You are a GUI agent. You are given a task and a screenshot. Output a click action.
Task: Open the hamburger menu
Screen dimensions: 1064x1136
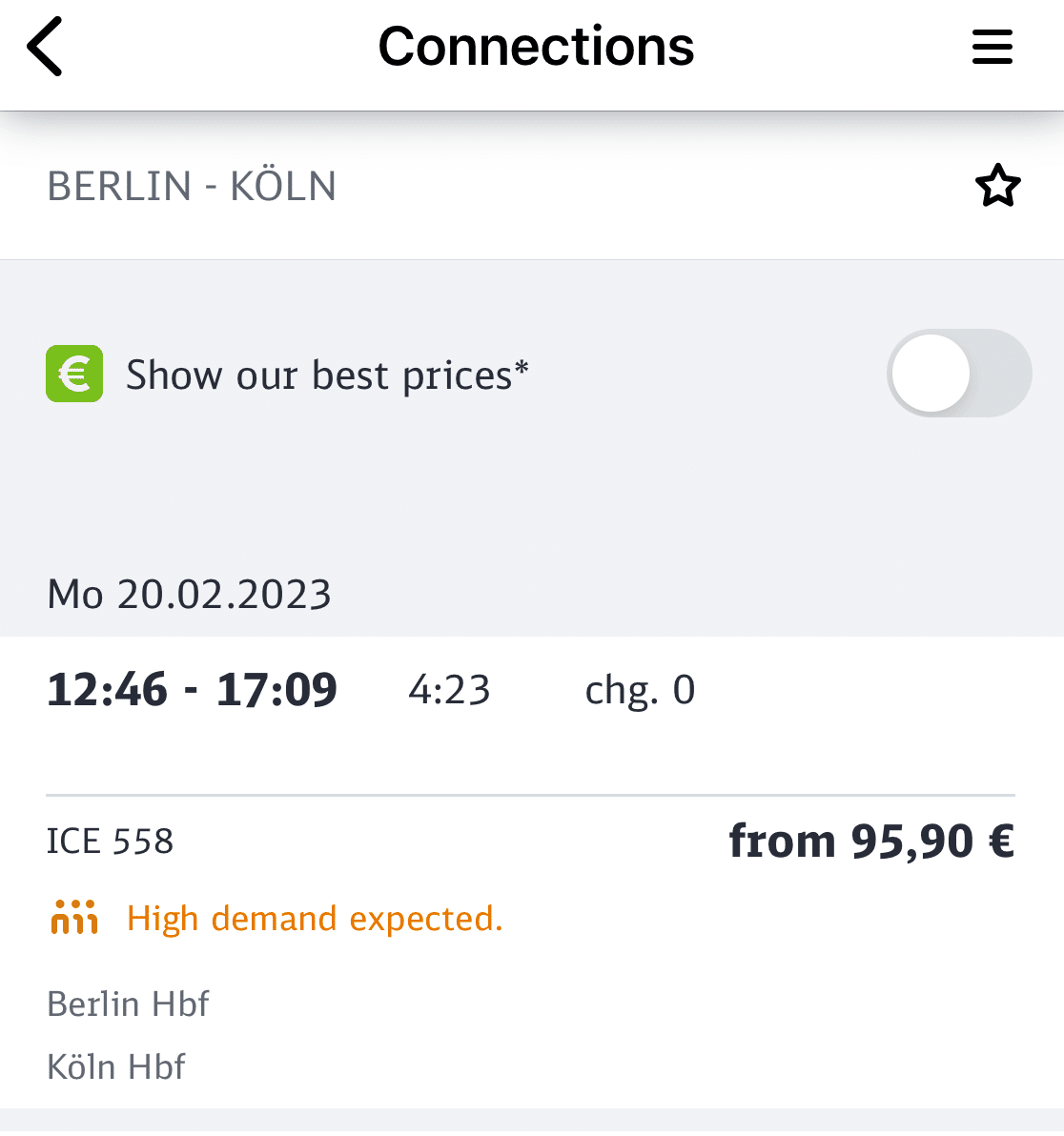point(992,47)
